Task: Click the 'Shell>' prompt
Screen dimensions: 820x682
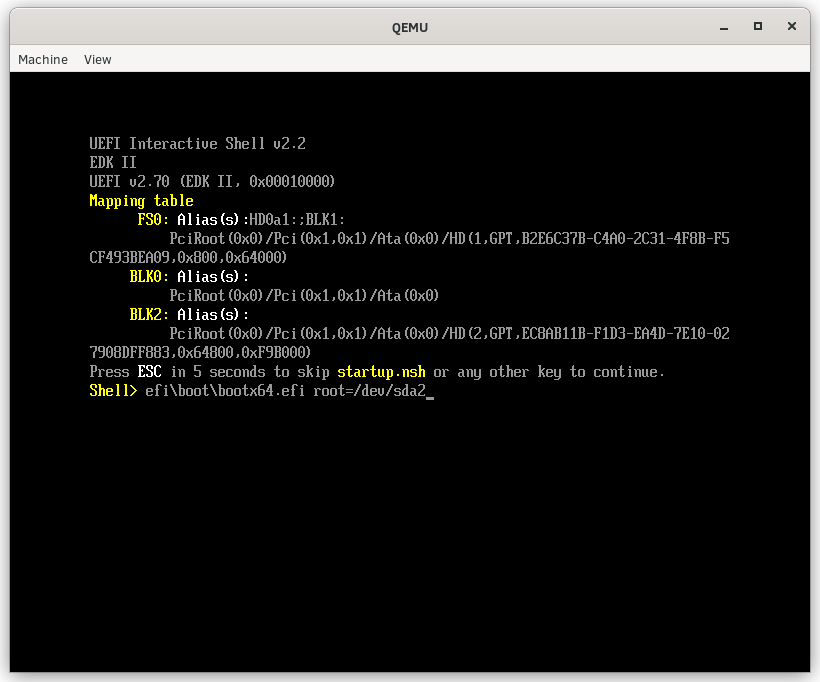Action: coord(113,391)
